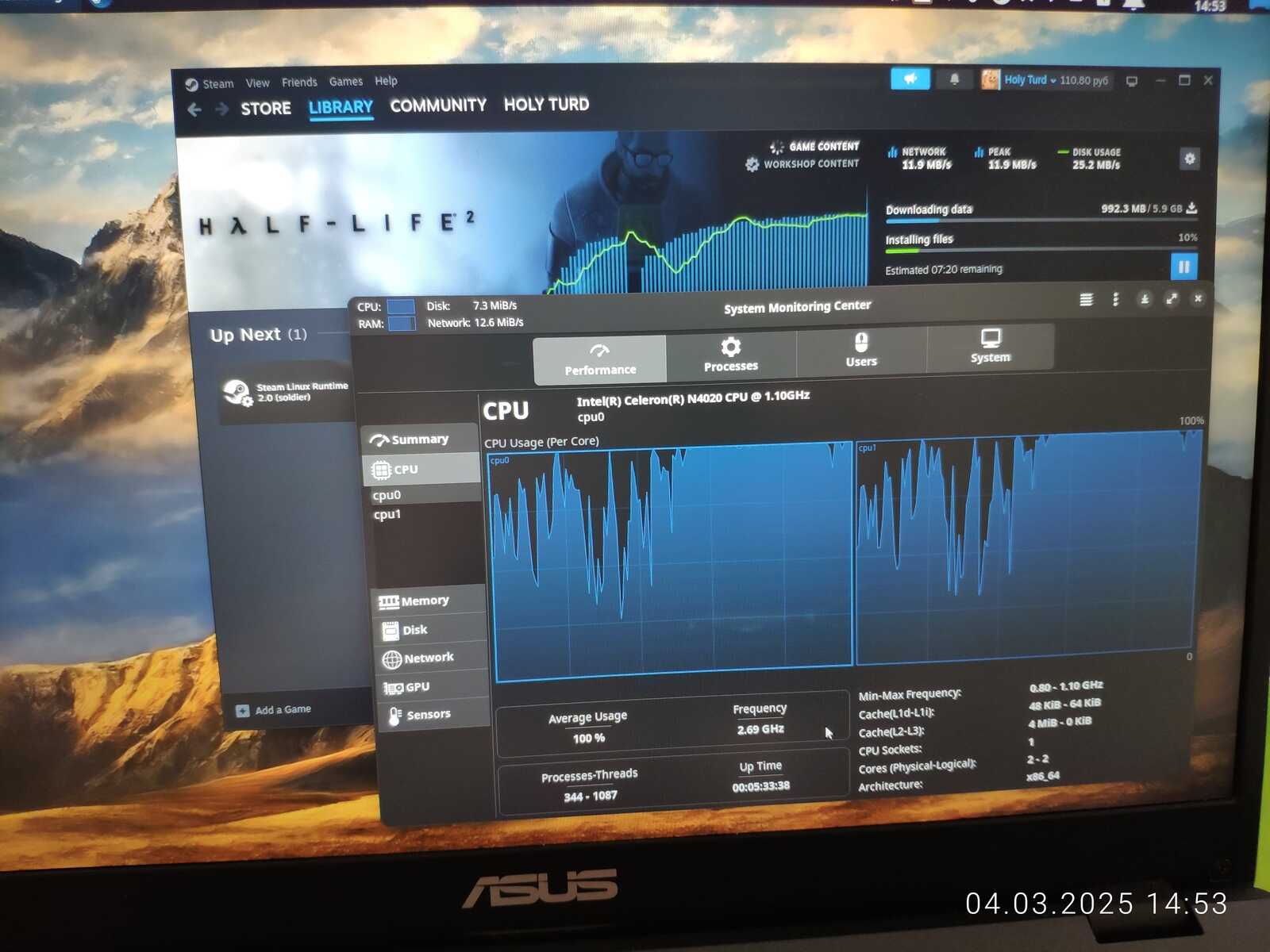This screenshot has height=952, width=1270.
Task: Click "Estimated 07:20 remaining" text
Action: [944, 270]
